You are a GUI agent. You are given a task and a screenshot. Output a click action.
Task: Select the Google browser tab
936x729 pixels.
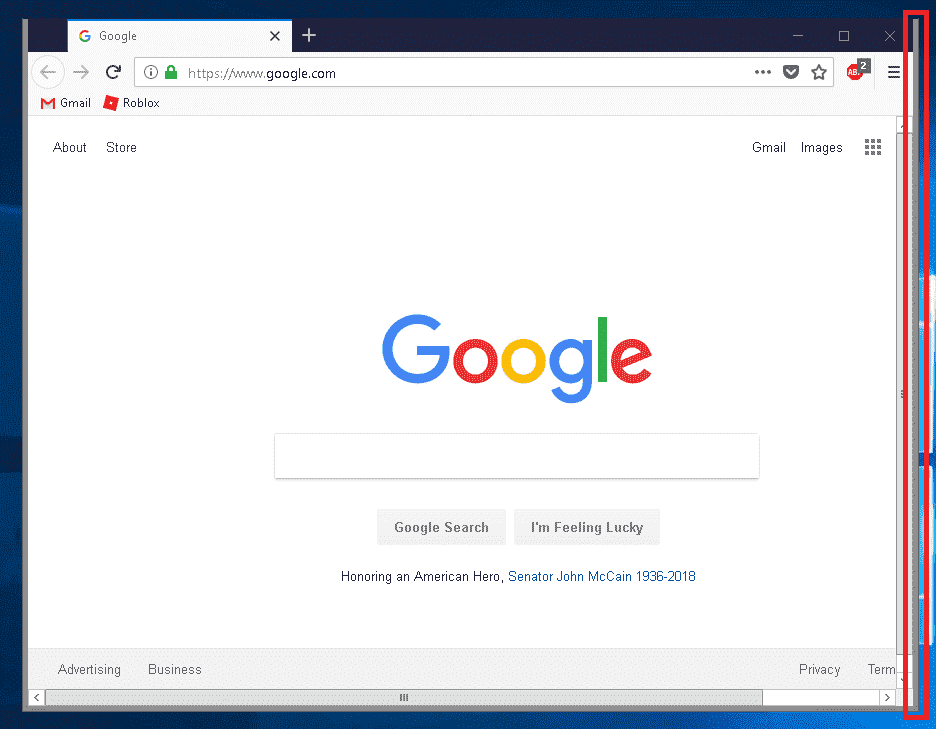[180, 36]
